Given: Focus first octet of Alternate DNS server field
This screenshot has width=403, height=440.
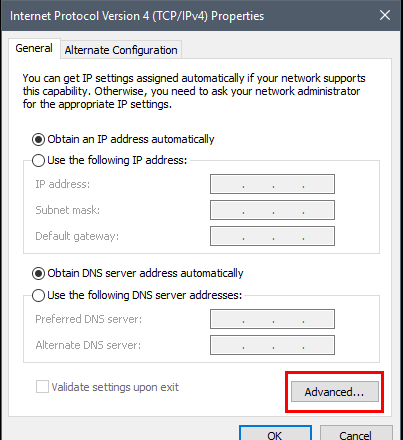Looking at the screenshot, I should coord(227,345).
